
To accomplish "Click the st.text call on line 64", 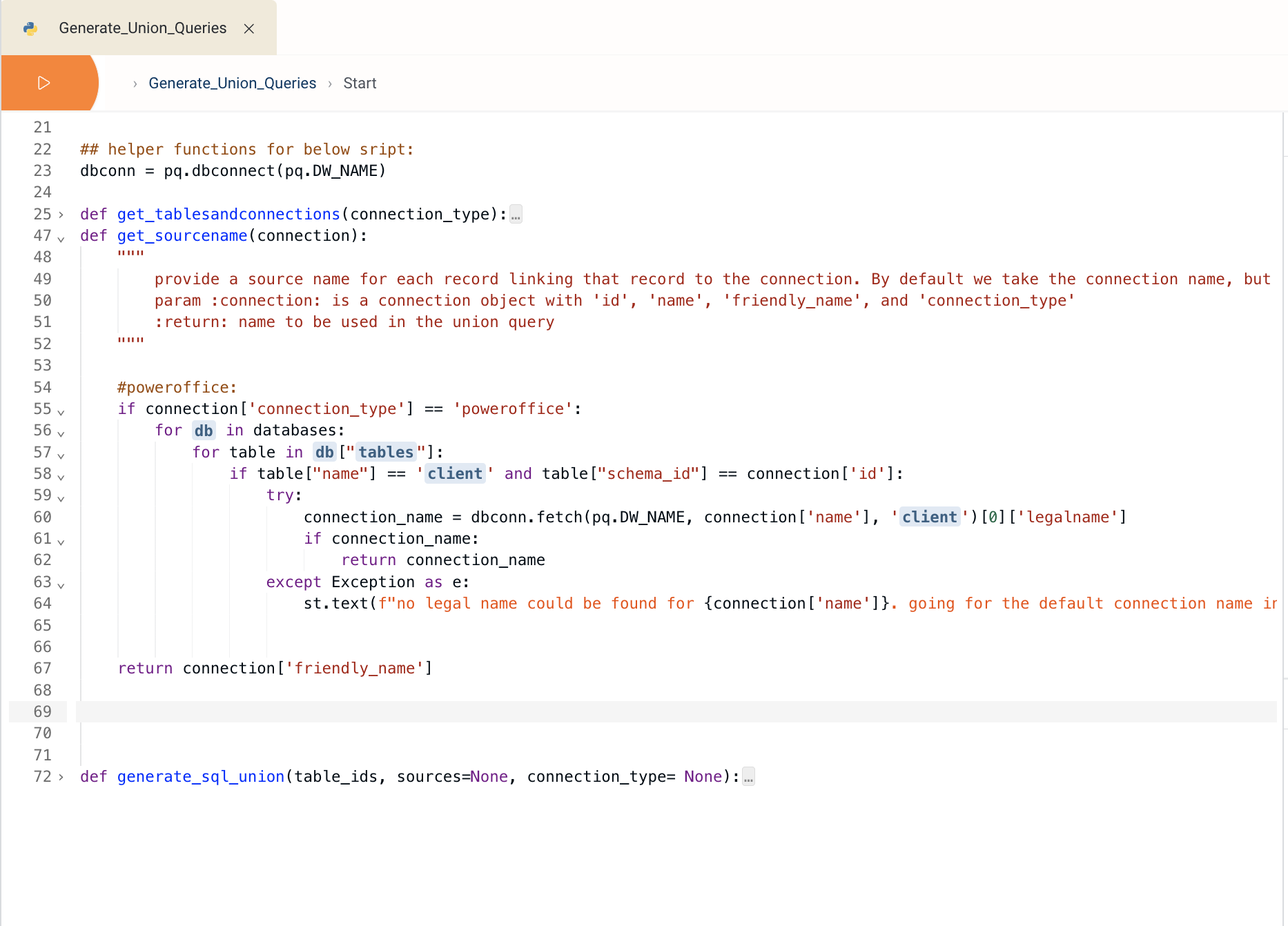I will coord(790,604).
